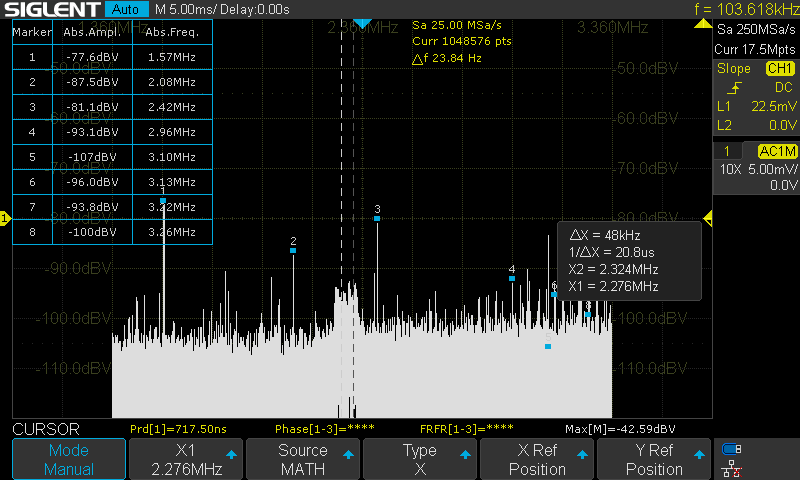Viewport: 800px width, 480px height.
Task: Click the blue trigger delay marker at top
Action: click(x=362, y=23)
